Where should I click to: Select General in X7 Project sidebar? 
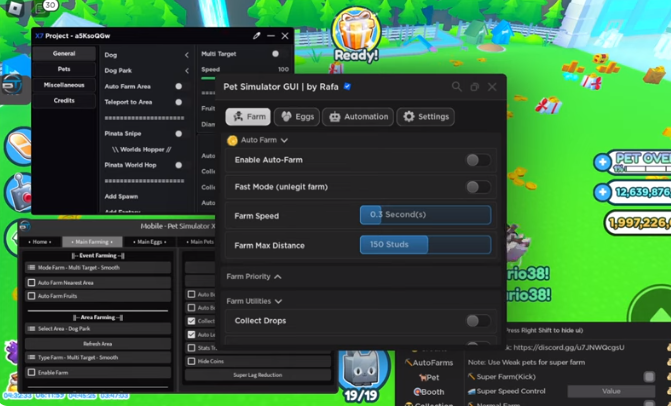[x=64, y=53]
